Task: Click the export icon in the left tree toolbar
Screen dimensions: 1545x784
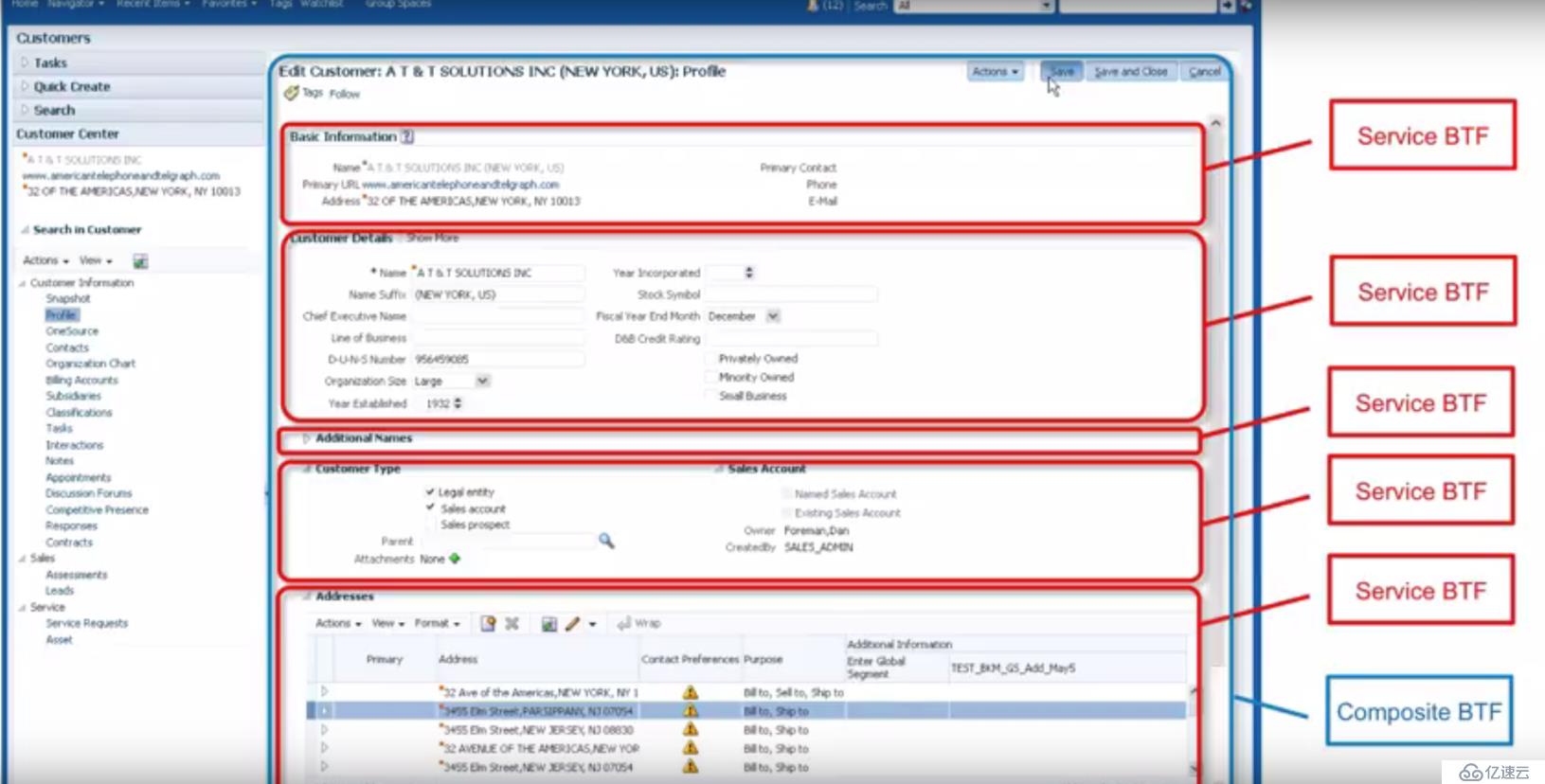Action: coord(140,260)
